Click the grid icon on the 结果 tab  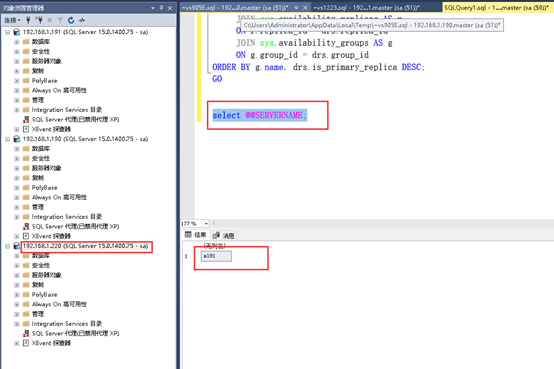tap(188, 235)
